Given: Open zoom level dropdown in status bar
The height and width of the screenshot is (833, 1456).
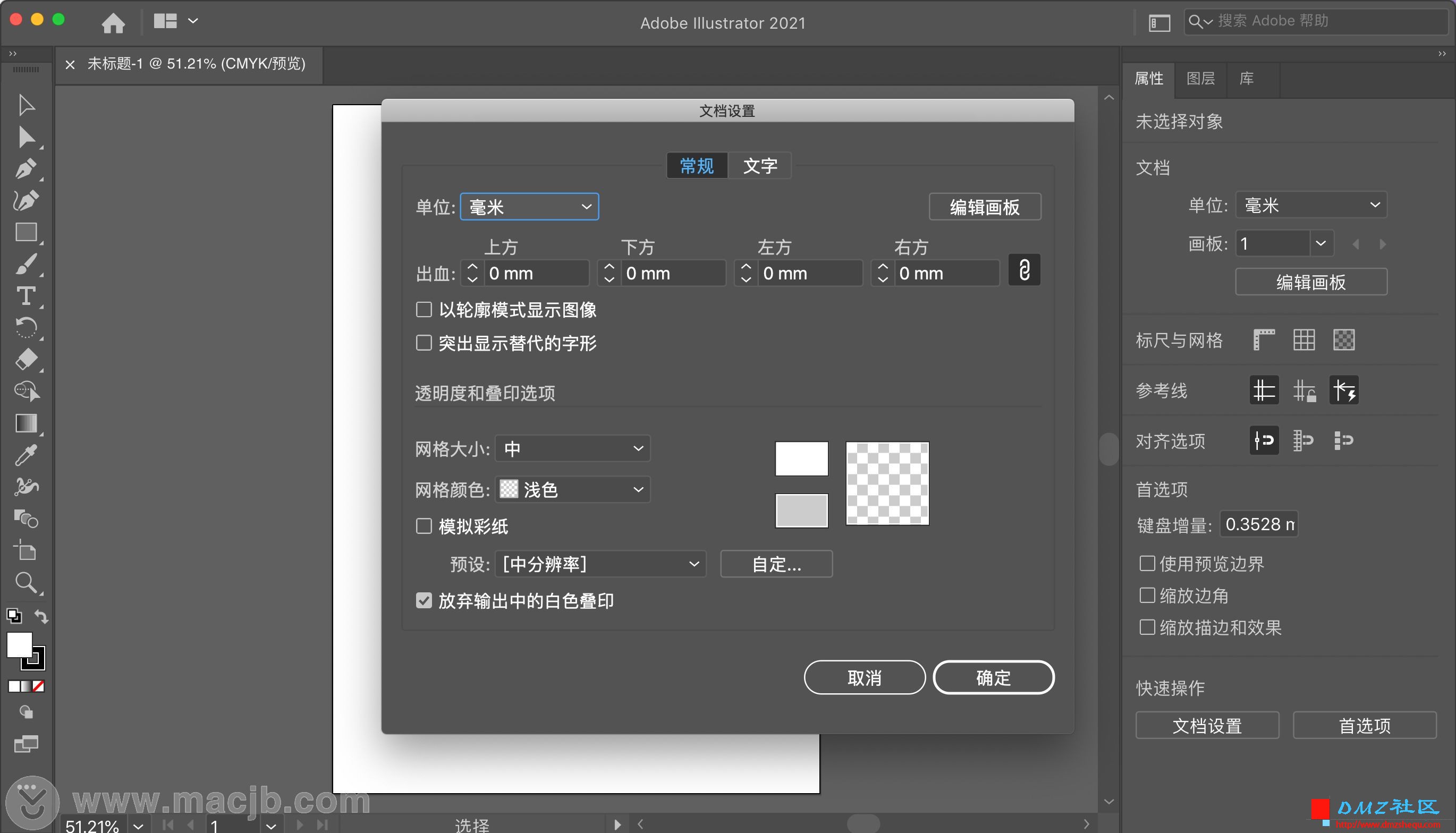Looking at the screenshot, I should 138,826.
